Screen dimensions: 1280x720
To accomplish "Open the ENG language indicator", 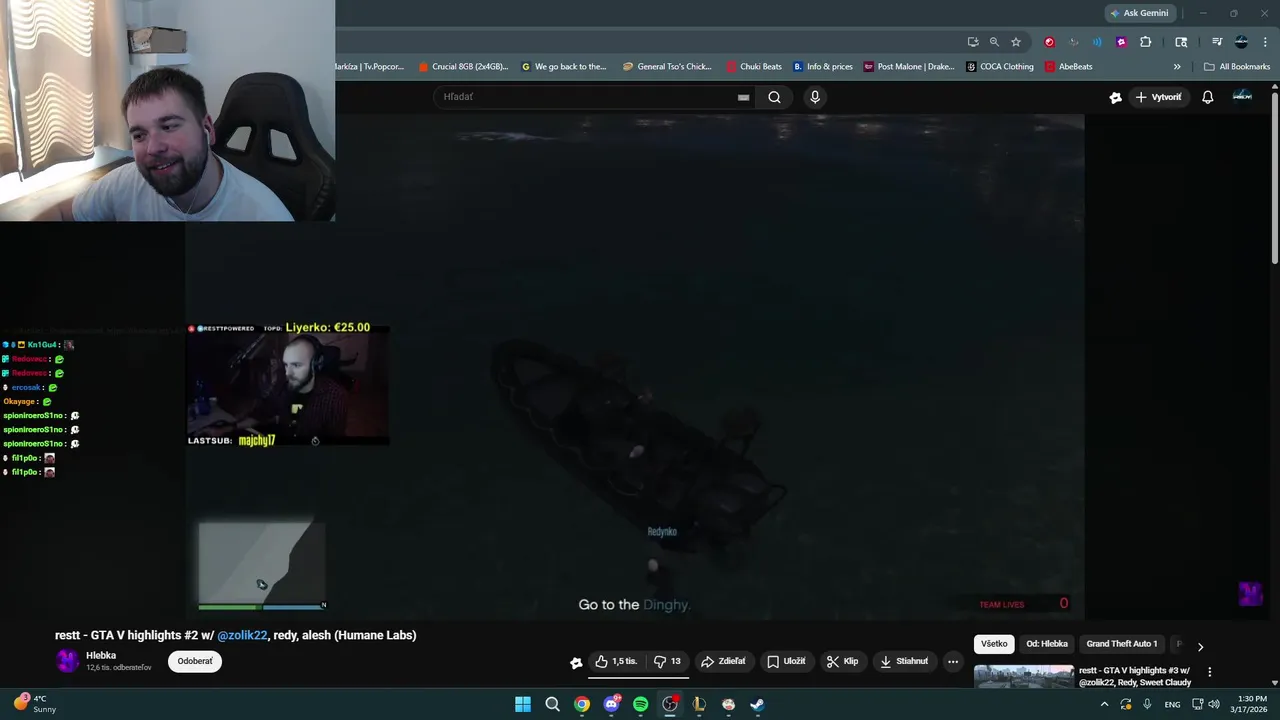I will tap(1172, 704).
